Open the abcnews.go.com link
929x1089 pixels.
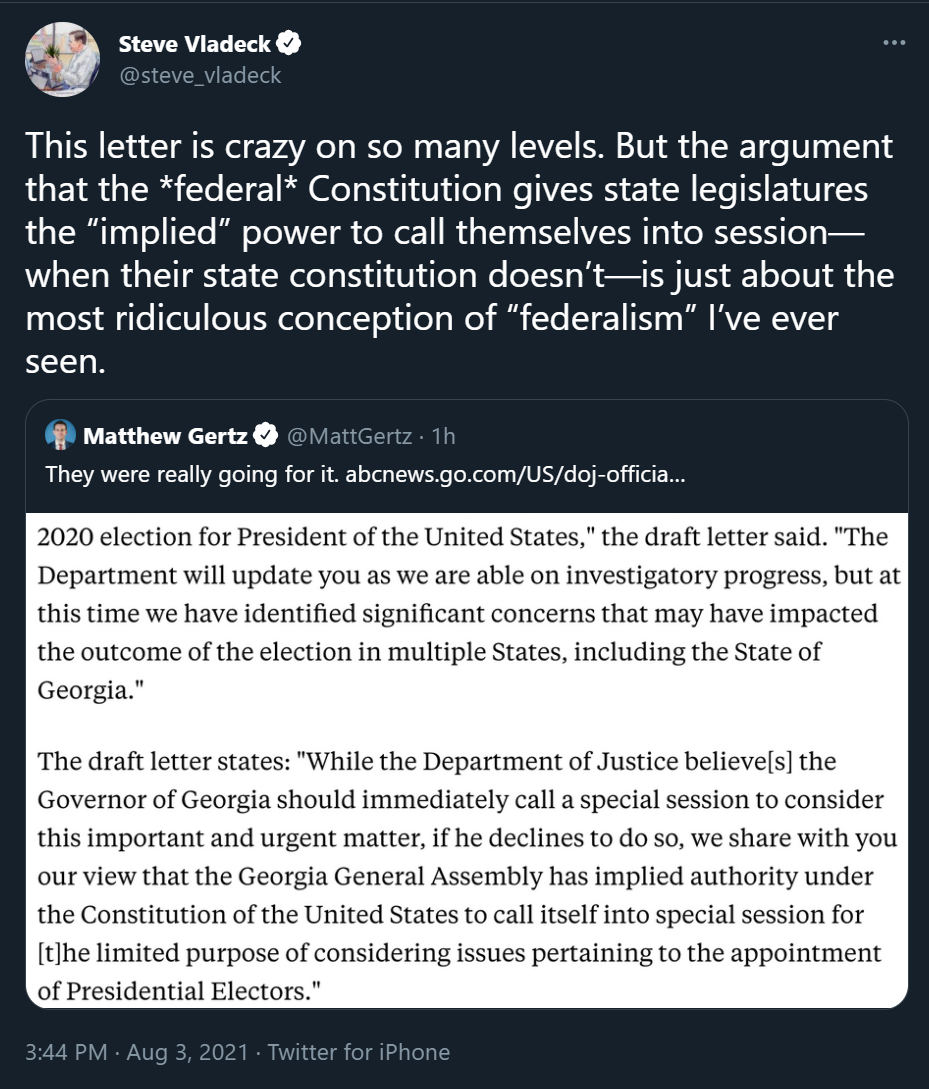(x=515, y=474)
